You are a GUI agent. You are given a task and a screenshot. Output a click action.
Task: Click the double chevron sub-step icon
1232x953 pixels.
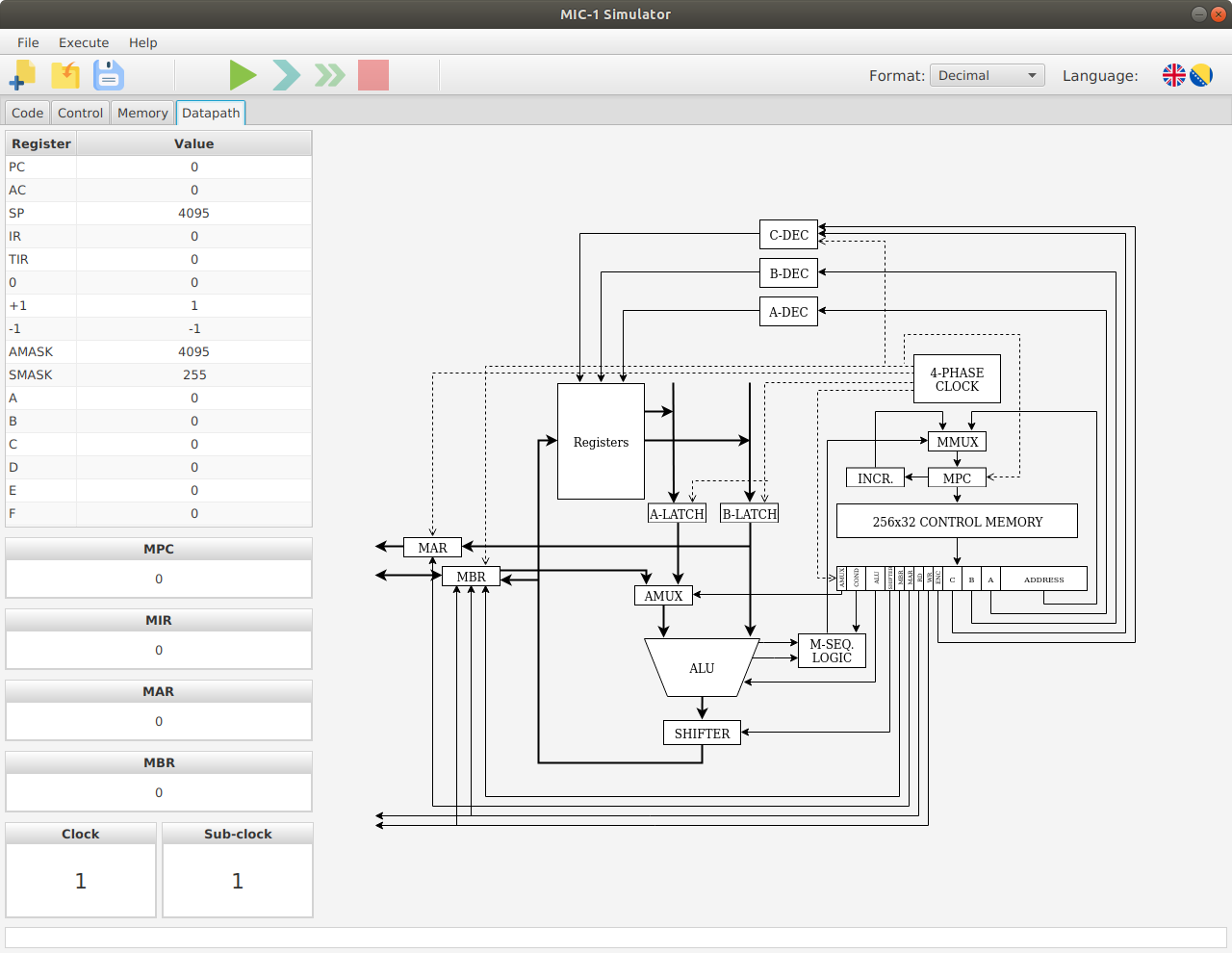pyautogui.click(x=330, y=75)
